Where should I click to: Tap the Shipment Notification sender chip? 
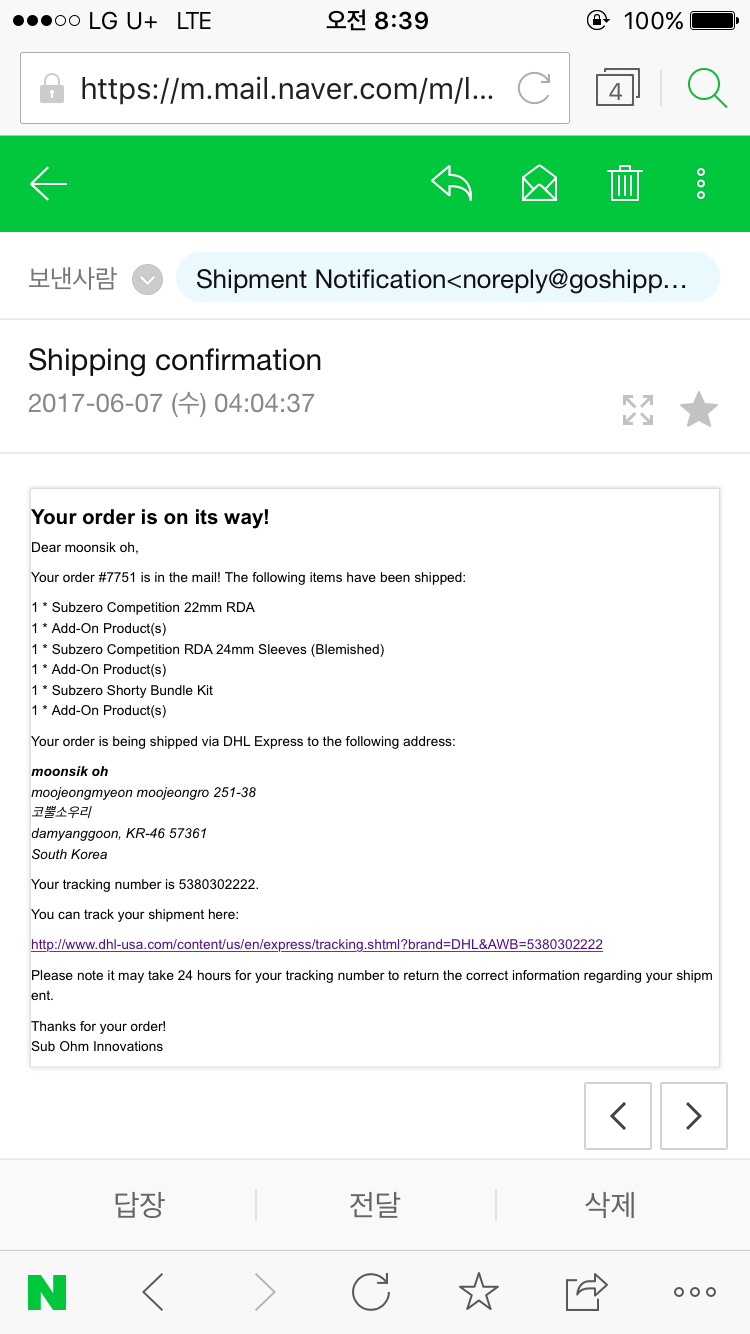coord(447,278)
